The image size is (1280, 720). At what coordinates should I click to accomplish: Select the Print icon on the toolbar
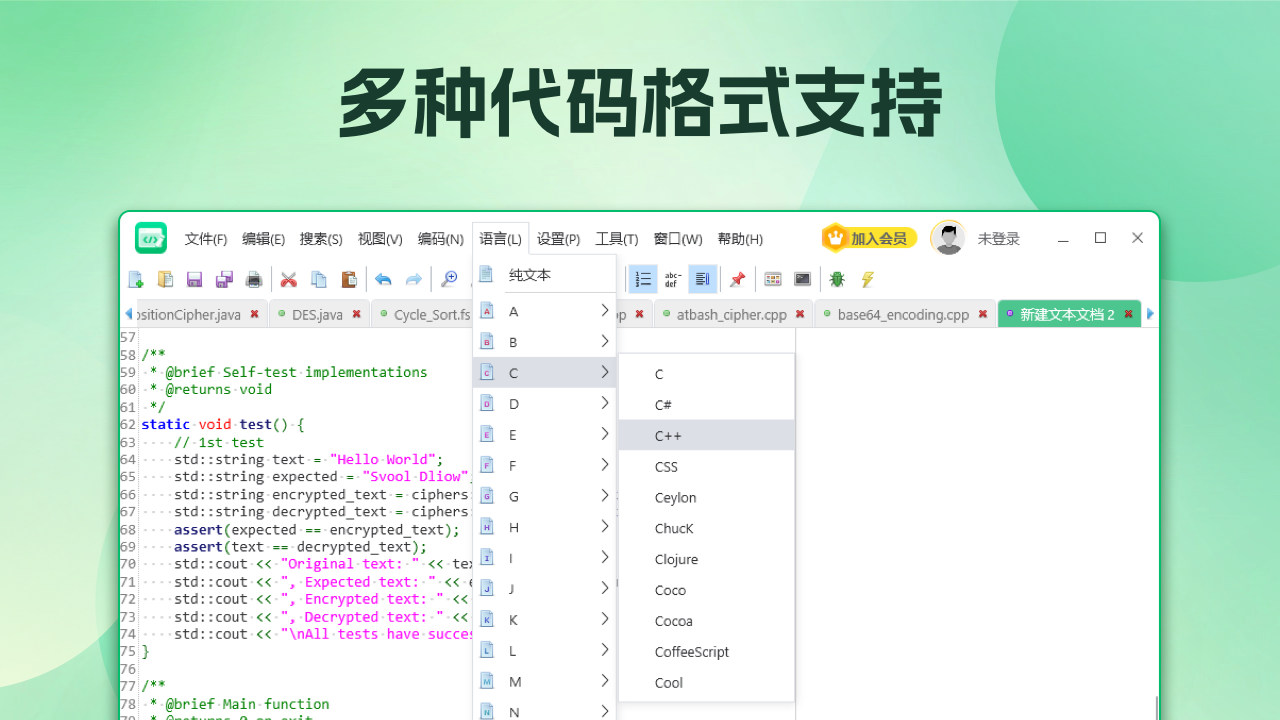[253, 279]
